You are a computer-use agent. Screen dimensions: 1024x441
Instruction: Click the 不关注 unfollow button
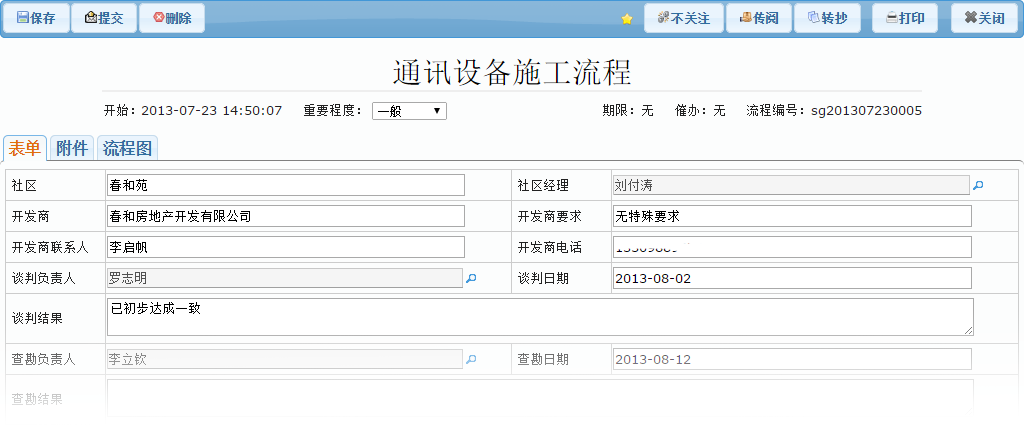pyautogui.click(x=683, y=18)
